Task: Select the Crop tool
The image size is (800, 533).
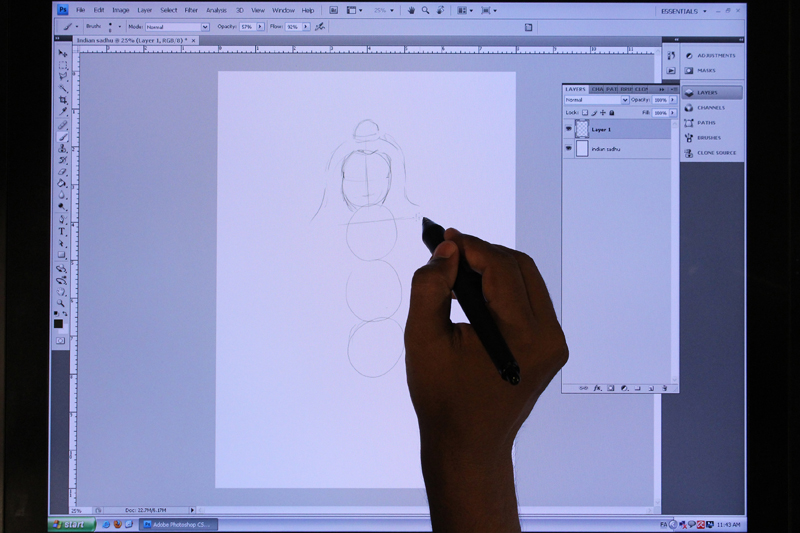Action: [63, 101]
